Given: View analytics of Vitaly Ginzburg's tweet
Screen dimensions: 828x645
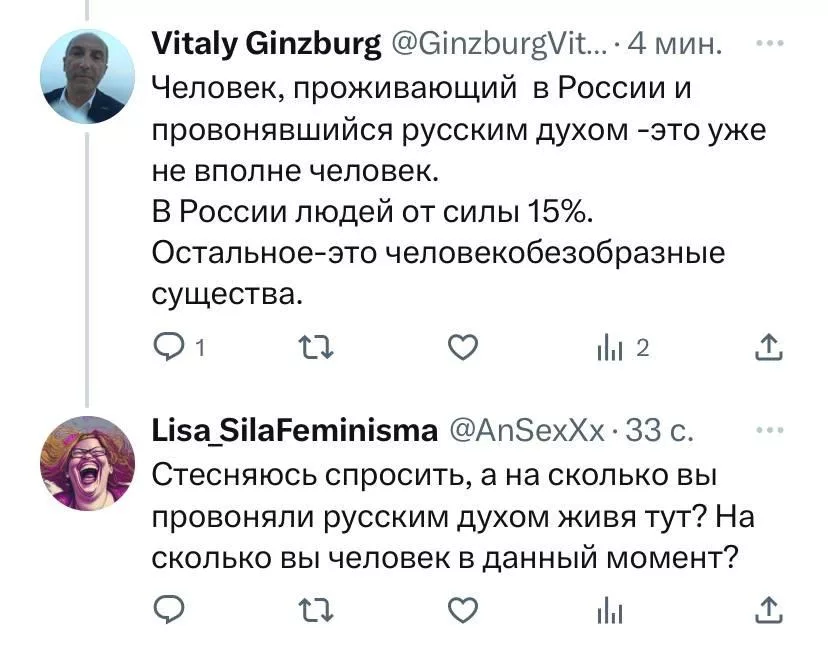Looking at the screenshot, I should coord(610,347).
